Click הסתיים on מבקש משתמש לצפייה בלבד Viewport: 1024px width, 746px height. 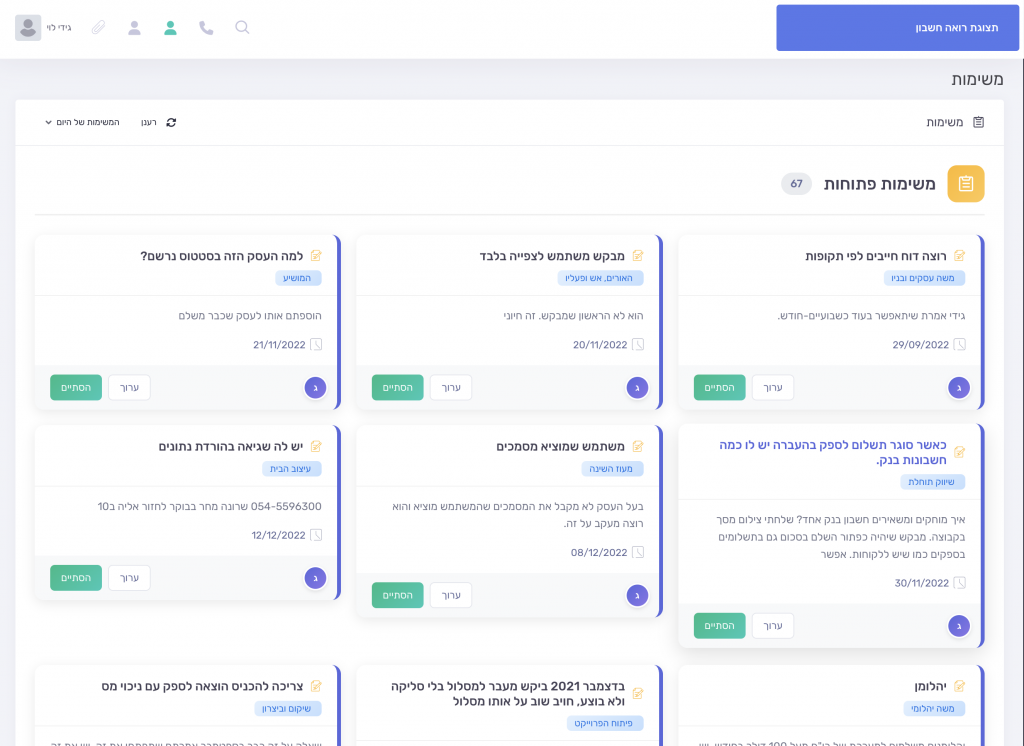pyautogui.click(x=398, y=387)
